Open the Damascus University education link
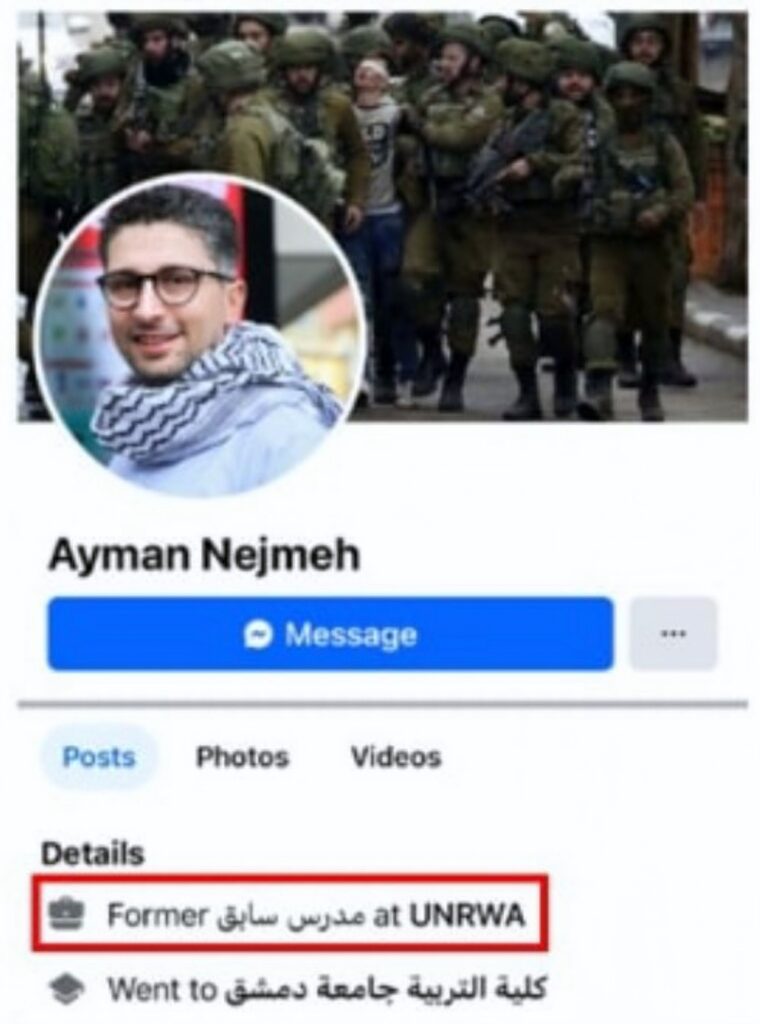760x1024 pixels. [385, 990]
